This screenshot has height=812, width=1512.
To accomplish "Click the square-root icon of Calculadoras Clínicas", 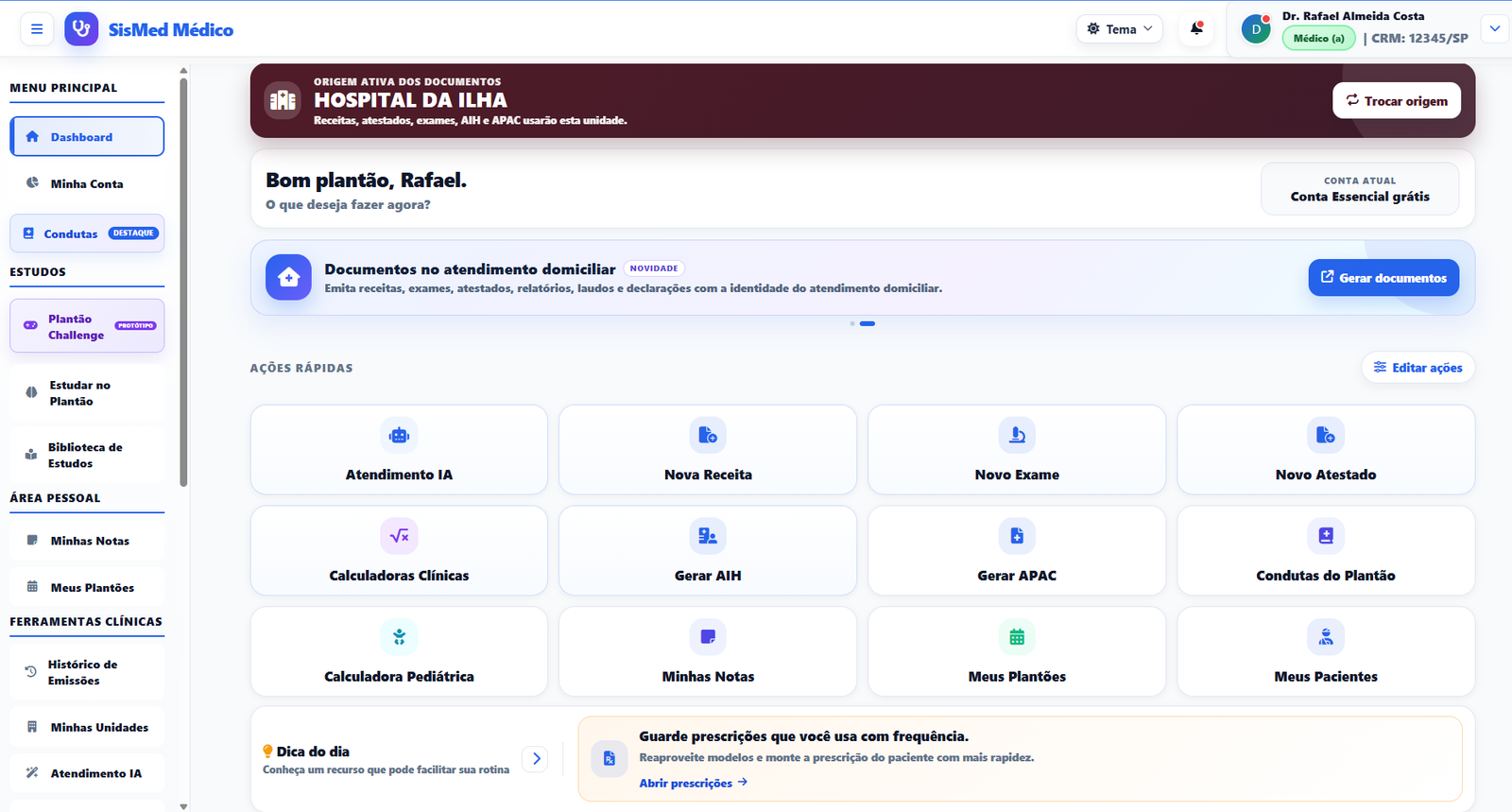I will tap(399, 536).
